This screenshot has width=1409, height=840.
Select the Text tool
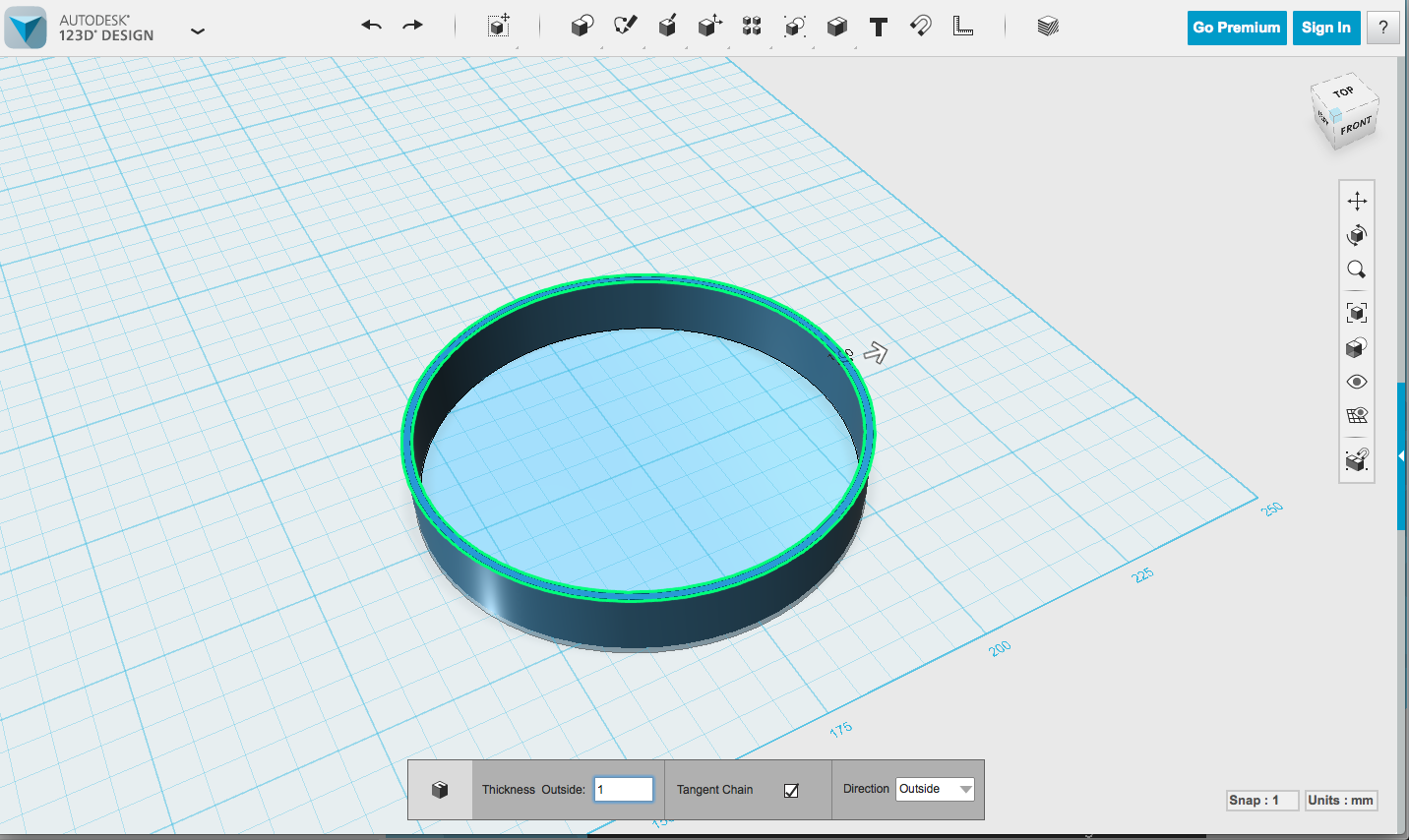pos(879,27)
